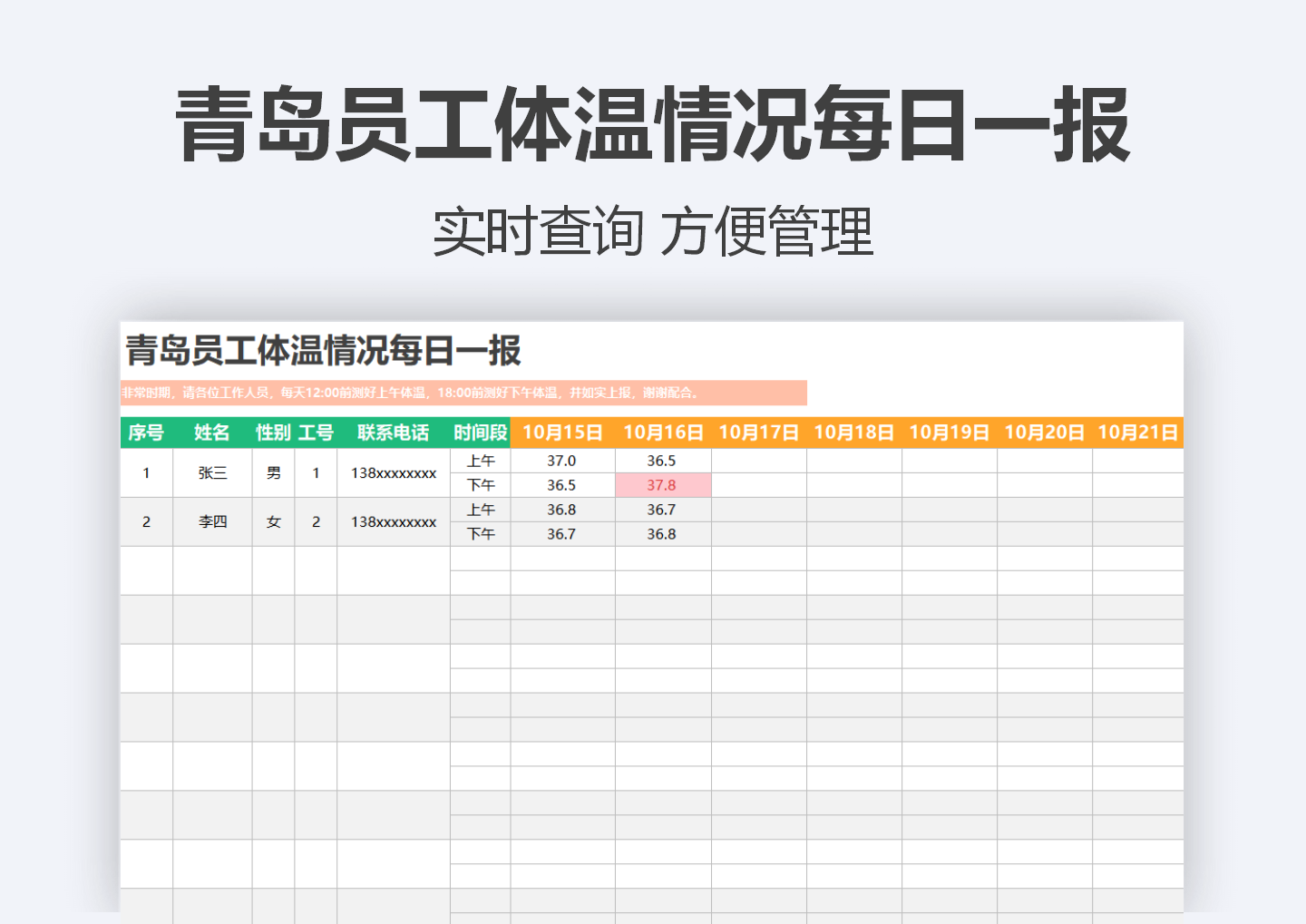Viewport: 1306px width, 924px height.
Task: Select the 性别 column header
Action: [274, 433]
